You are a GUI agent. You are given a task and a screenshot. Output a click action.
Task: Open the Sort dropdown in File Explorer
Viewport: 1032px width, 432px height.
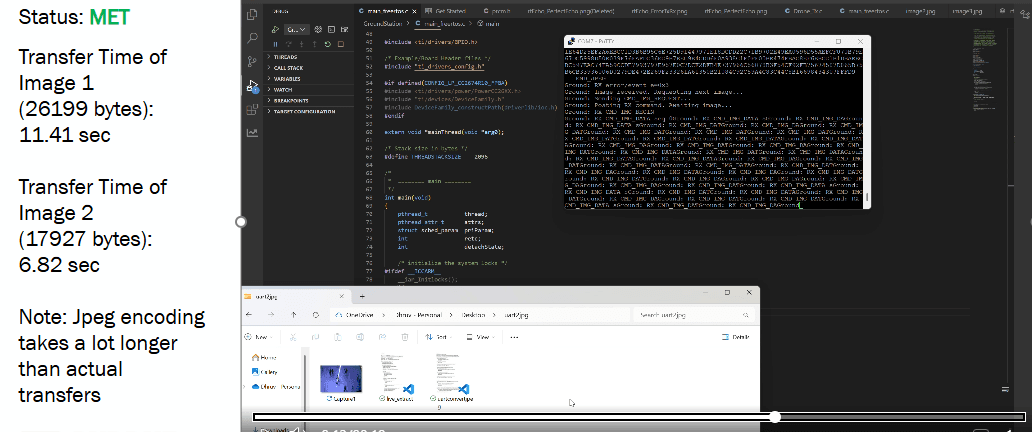(437, 338)
